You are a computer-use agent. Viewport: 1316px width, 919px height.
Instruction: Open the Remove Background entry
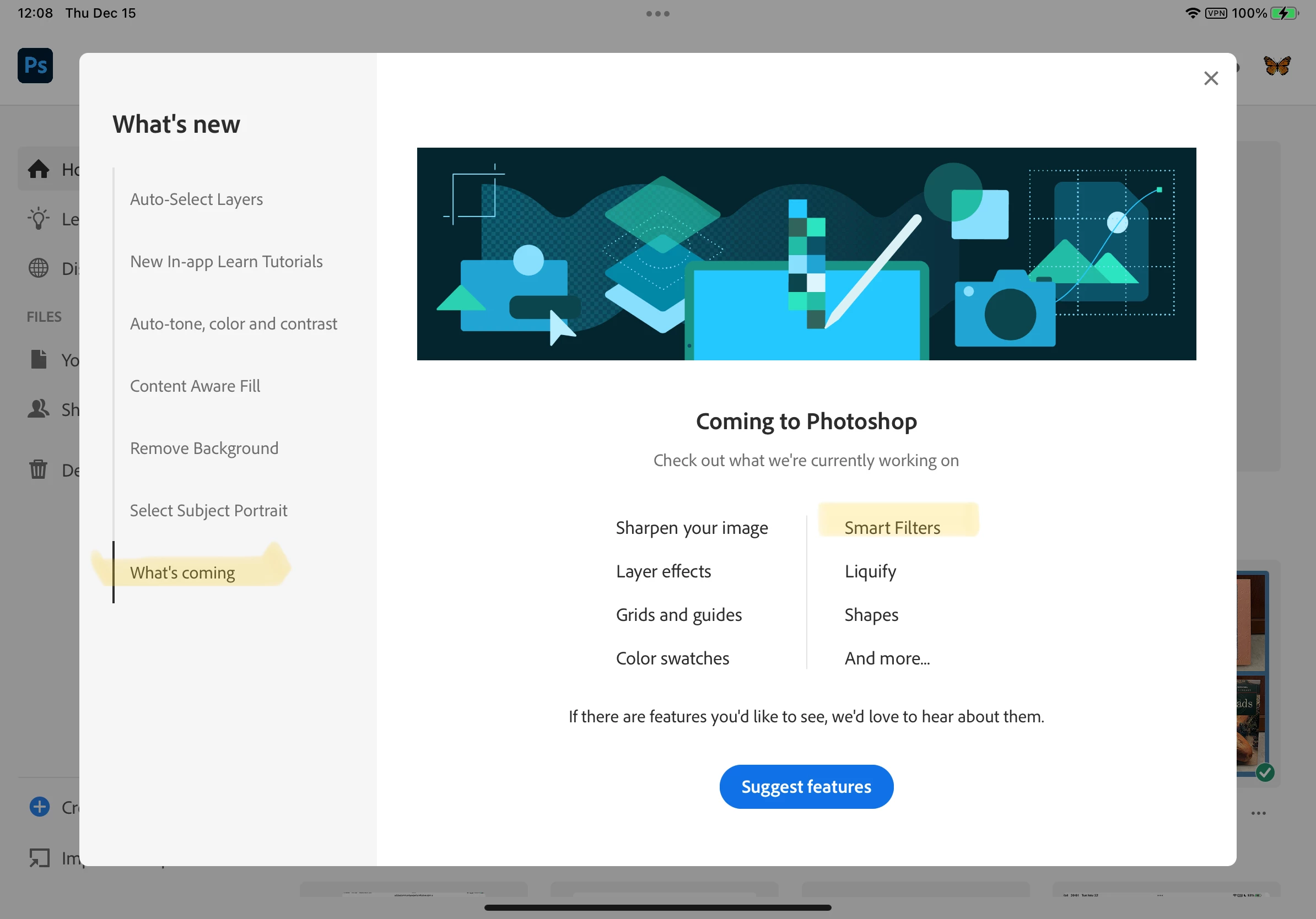coord(204,448)
